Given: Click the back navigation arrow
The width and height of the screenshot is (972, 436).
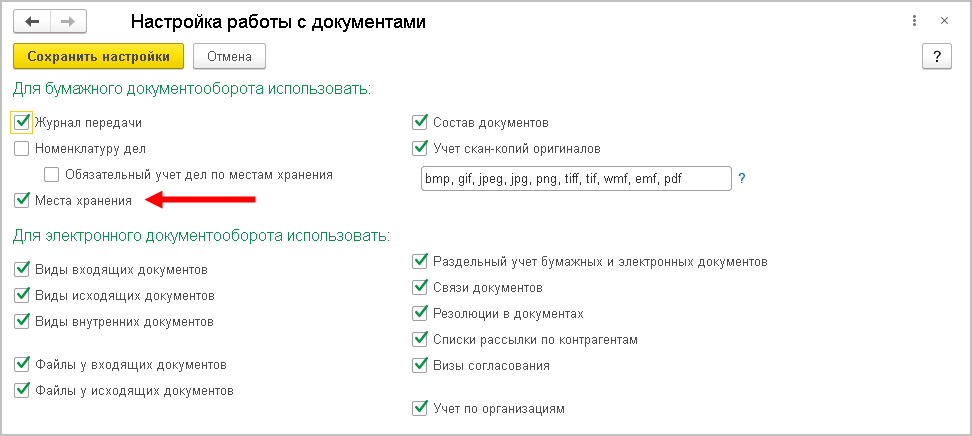Looking at the screenshot, I should click(32, 21).
